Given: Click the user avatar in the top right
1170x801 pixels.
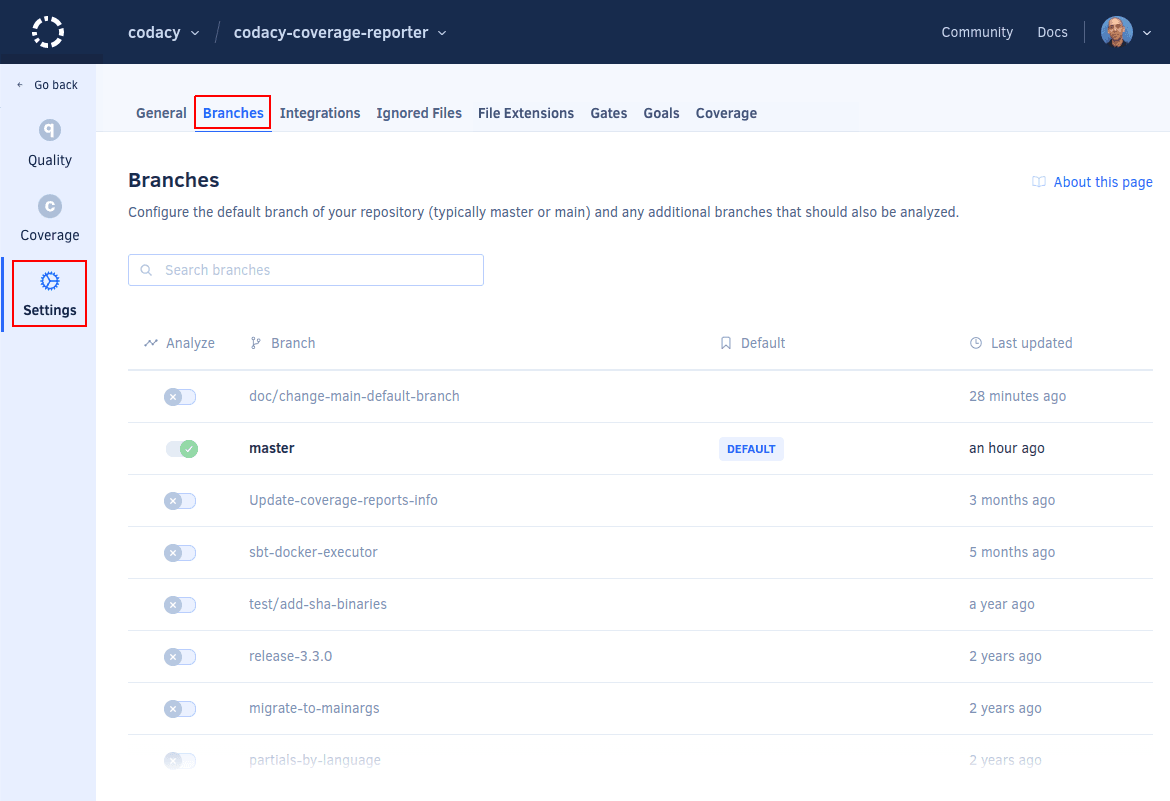Looking at the screenshot, I should point(1115,31).
